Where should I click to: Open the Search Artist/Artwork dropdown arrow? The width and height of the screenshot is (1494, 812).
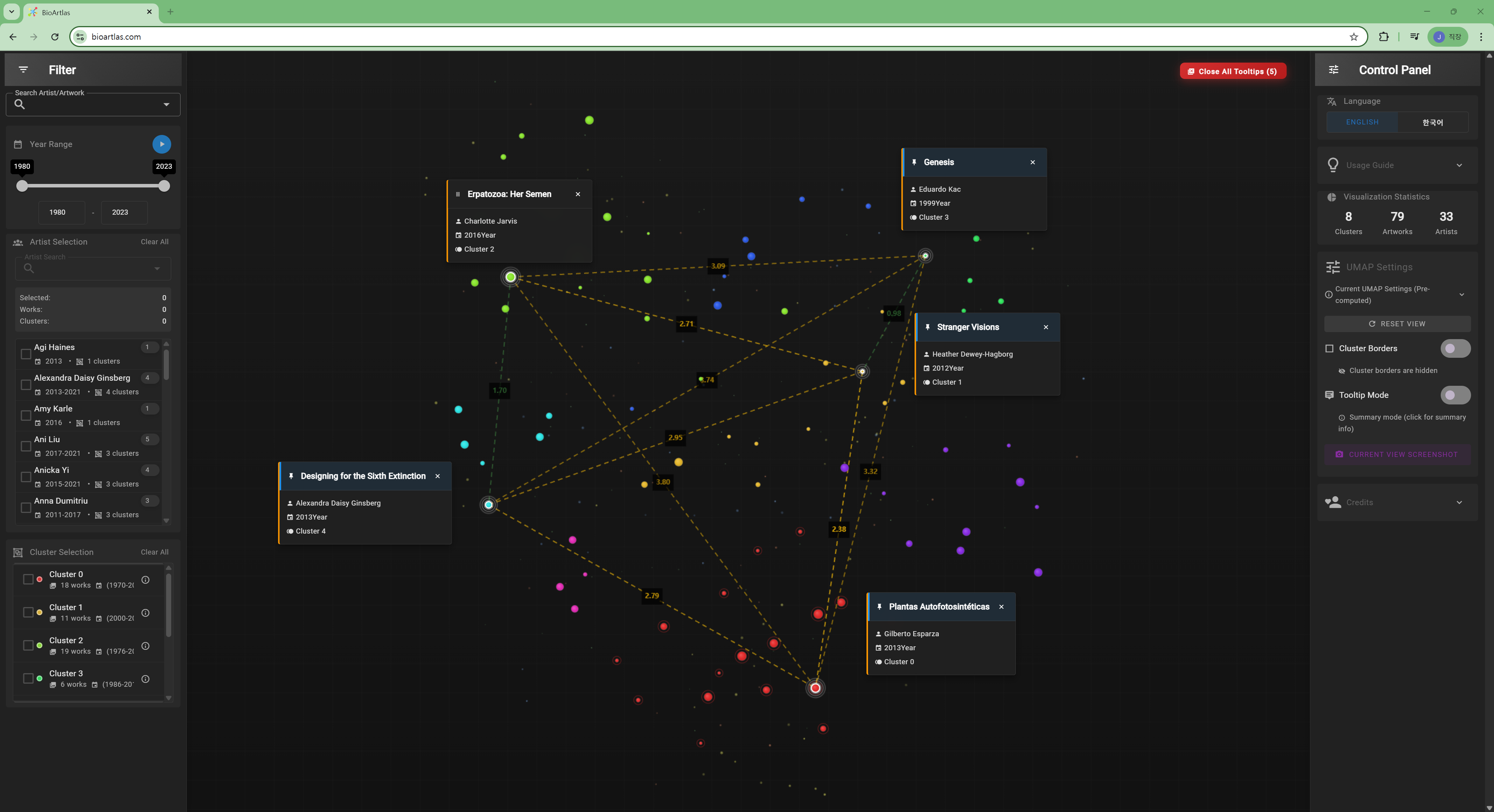coord(167,104)
